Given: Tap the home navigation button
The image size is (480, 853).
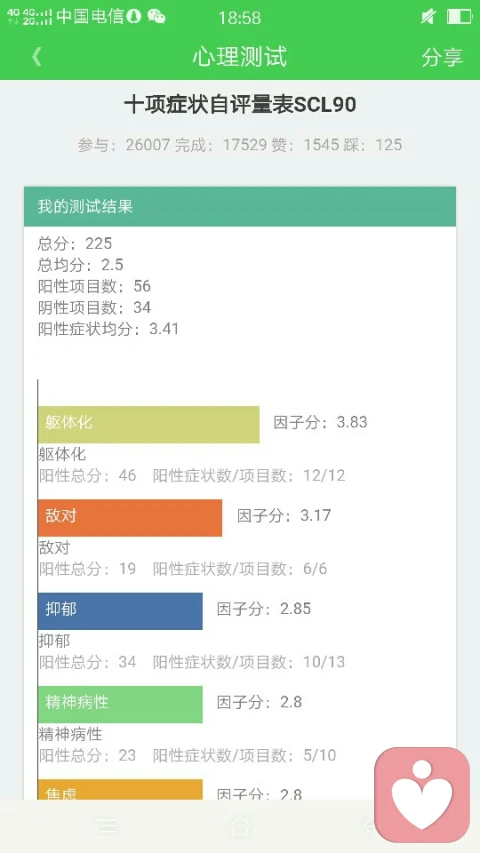Looking at the screenshot, I should click(240, 826).
